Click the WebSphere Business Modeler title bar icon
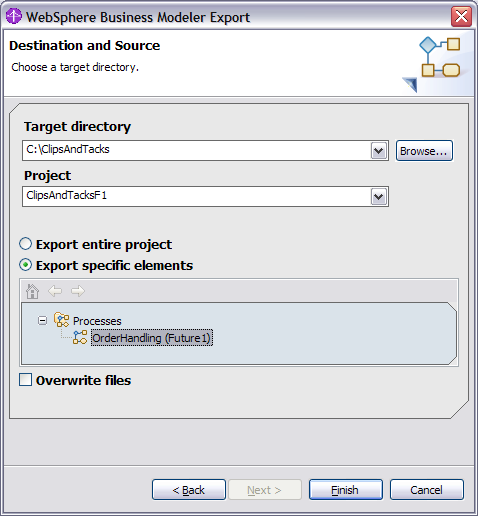The height and width of the screenshot is (516, 478). (x=14, y=16)
